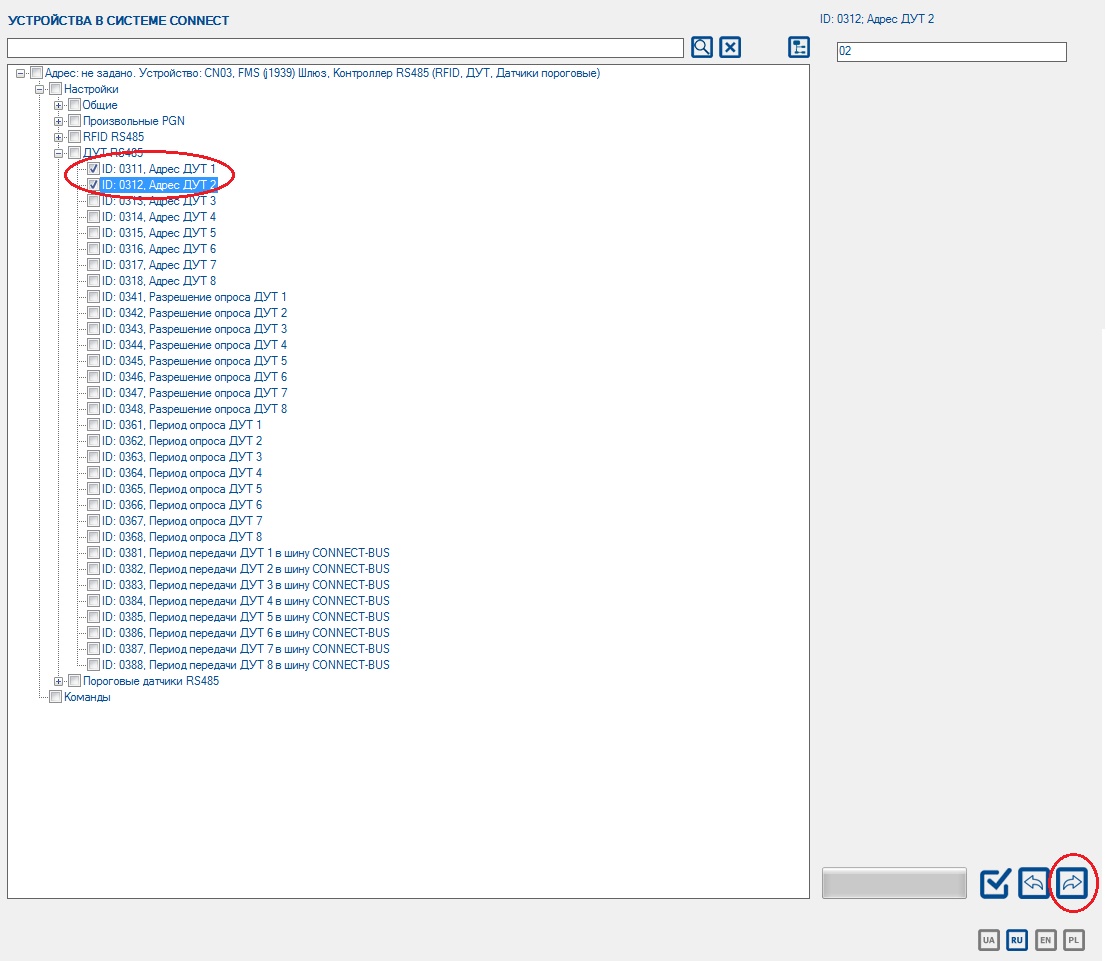Switch language to UA
The image size is (1106, 961).
989,940
